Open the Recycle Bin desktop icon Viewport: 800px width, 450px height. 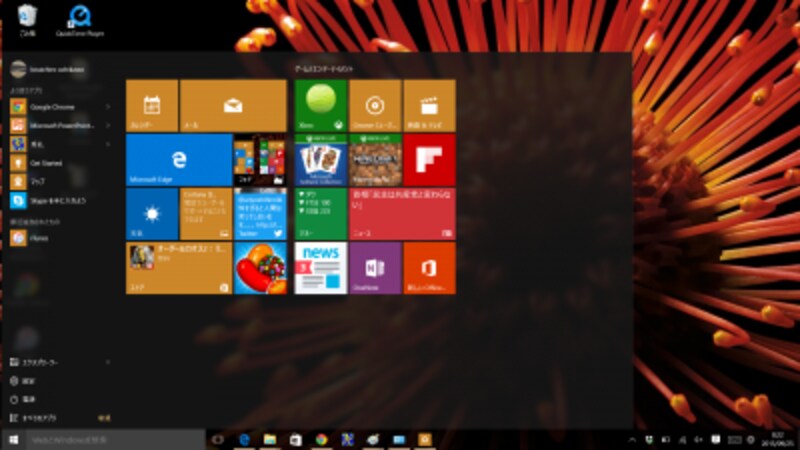(x=27, y=20)
